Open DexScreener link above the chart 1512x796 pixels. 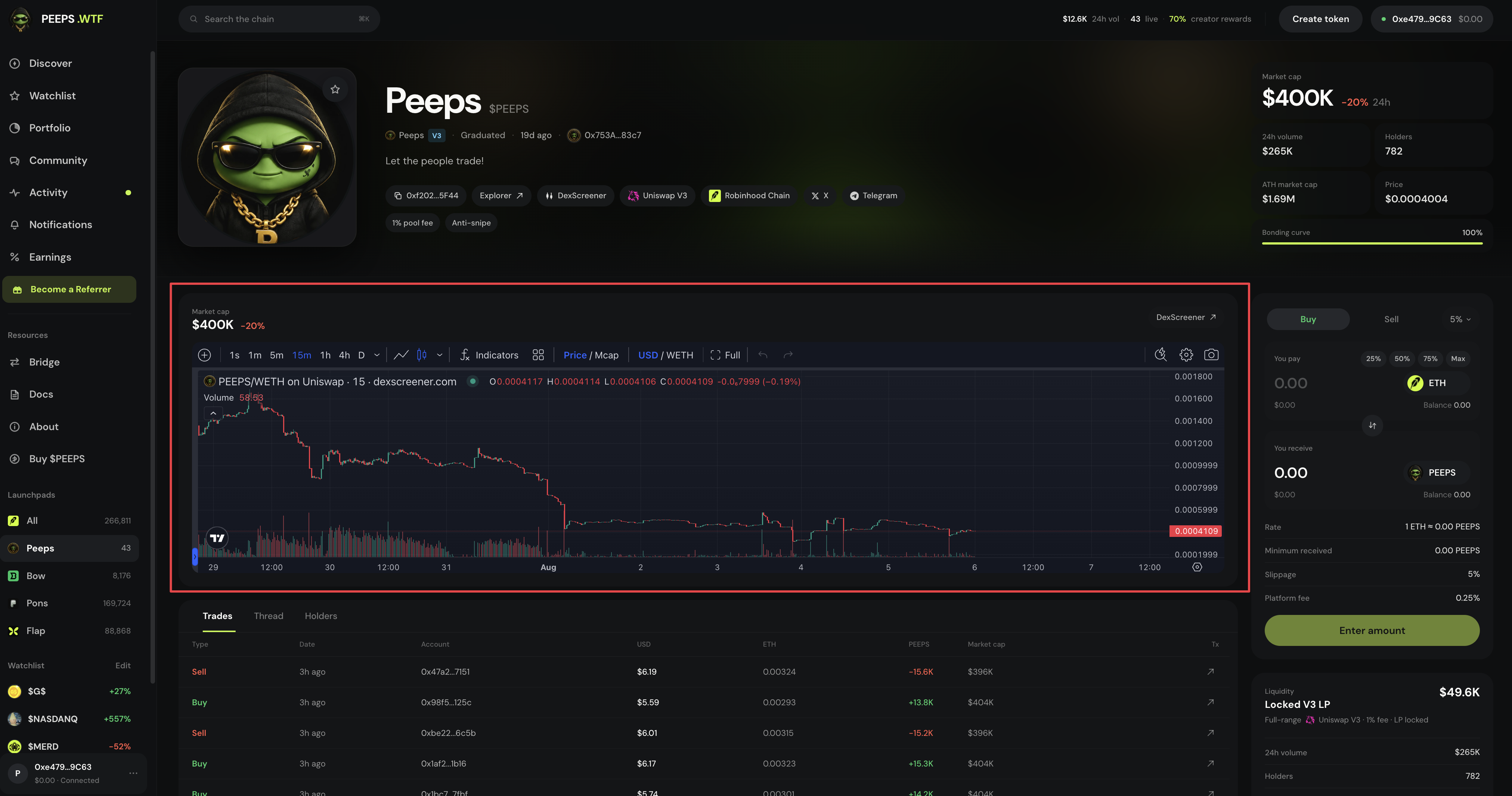(x=1186, y=317)
